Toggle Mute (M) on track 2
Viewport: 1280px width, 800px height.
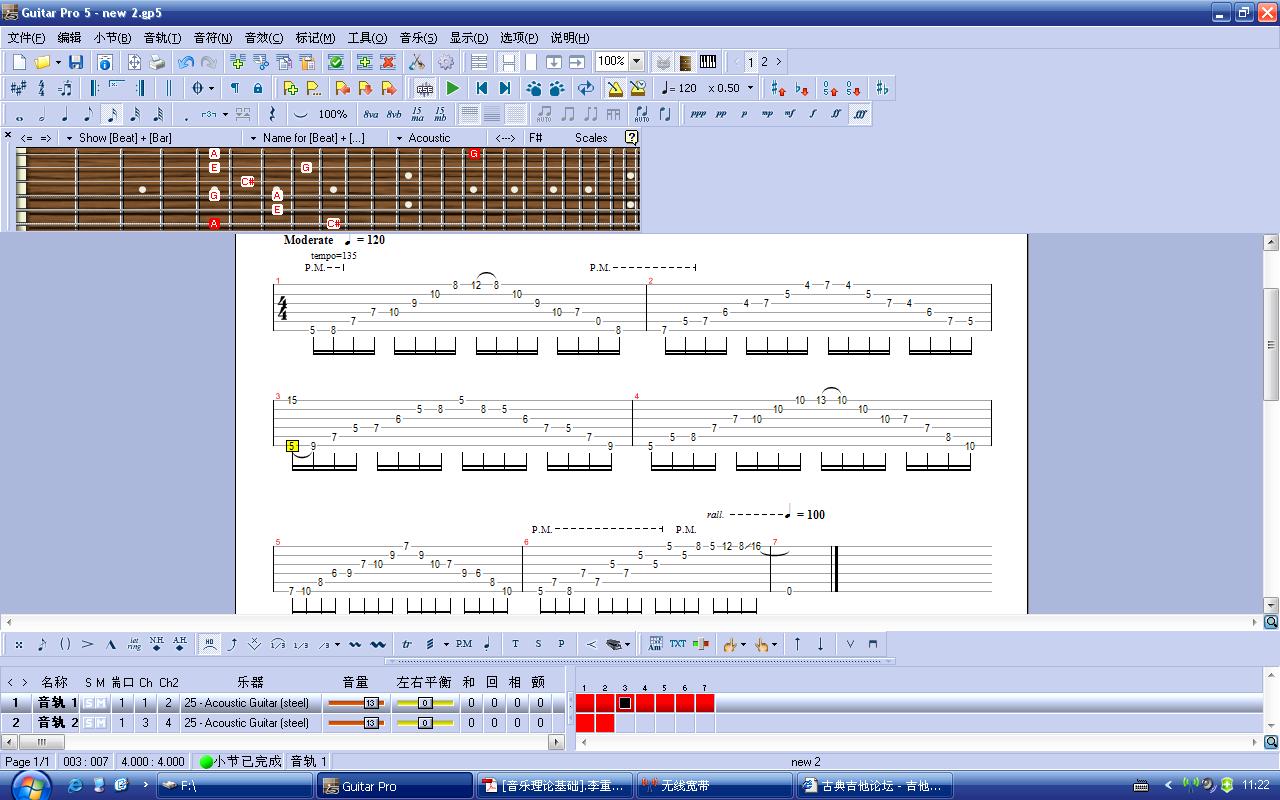point(100,723)
